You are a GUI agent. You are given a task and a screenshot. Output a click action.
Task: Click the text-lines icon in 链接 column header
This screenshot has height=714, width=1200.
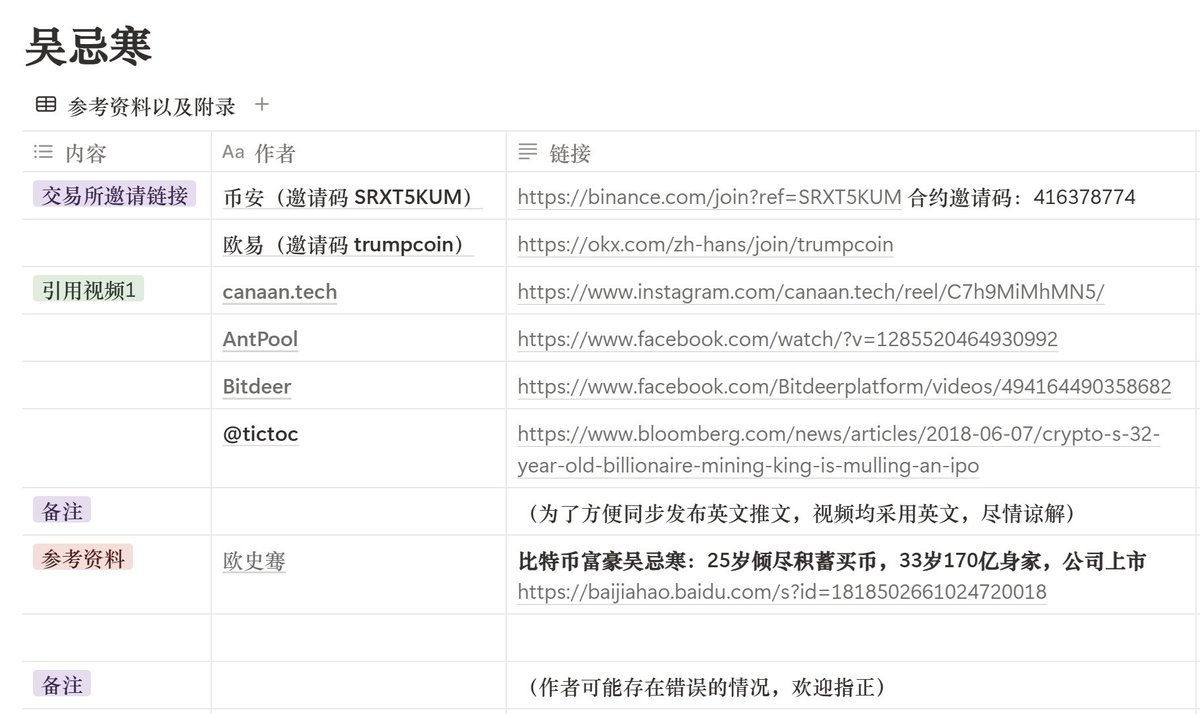click(528, 152)
